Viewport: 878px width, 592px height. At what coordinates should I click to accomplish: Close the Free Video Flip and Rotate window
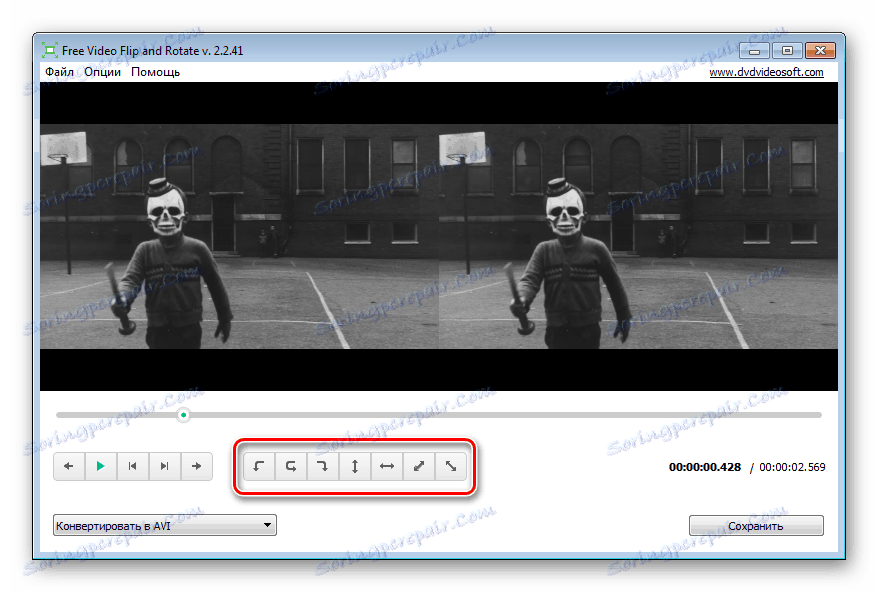tap(820, 50)
